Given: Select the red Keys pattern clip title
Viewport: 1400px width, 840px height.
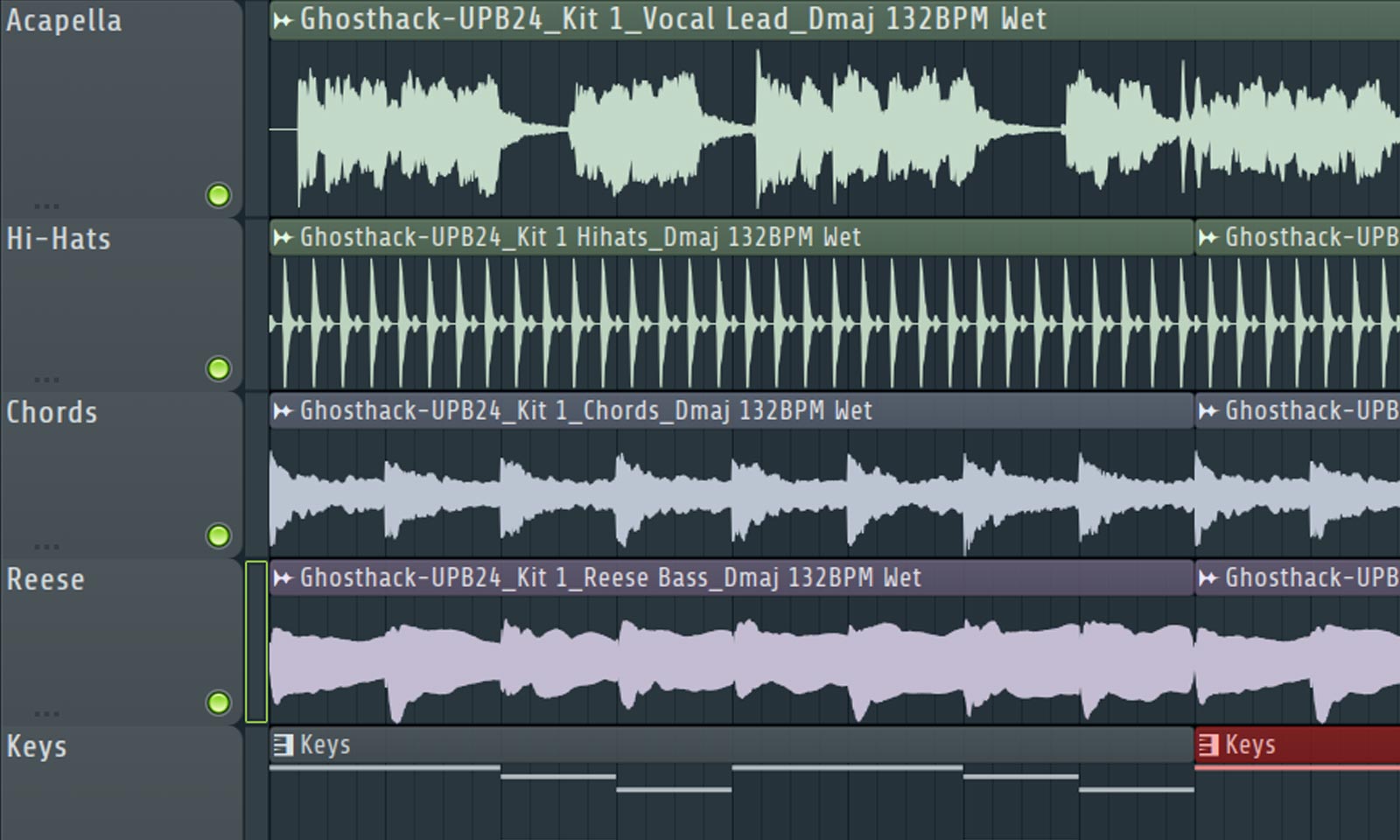Looking at the screenshot, I should [1298, 745].
